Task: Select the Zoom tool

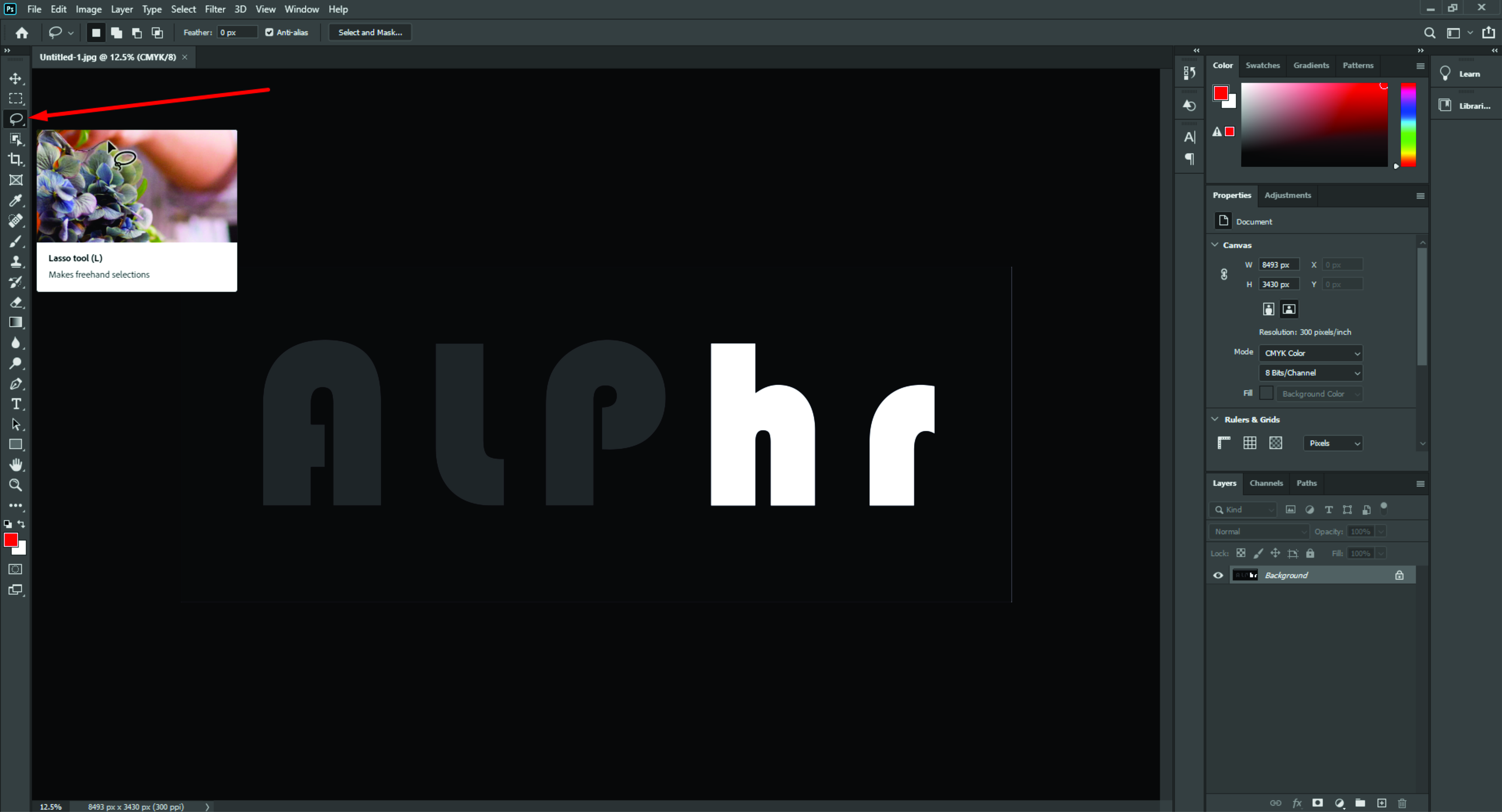Action: coord(16,485)
